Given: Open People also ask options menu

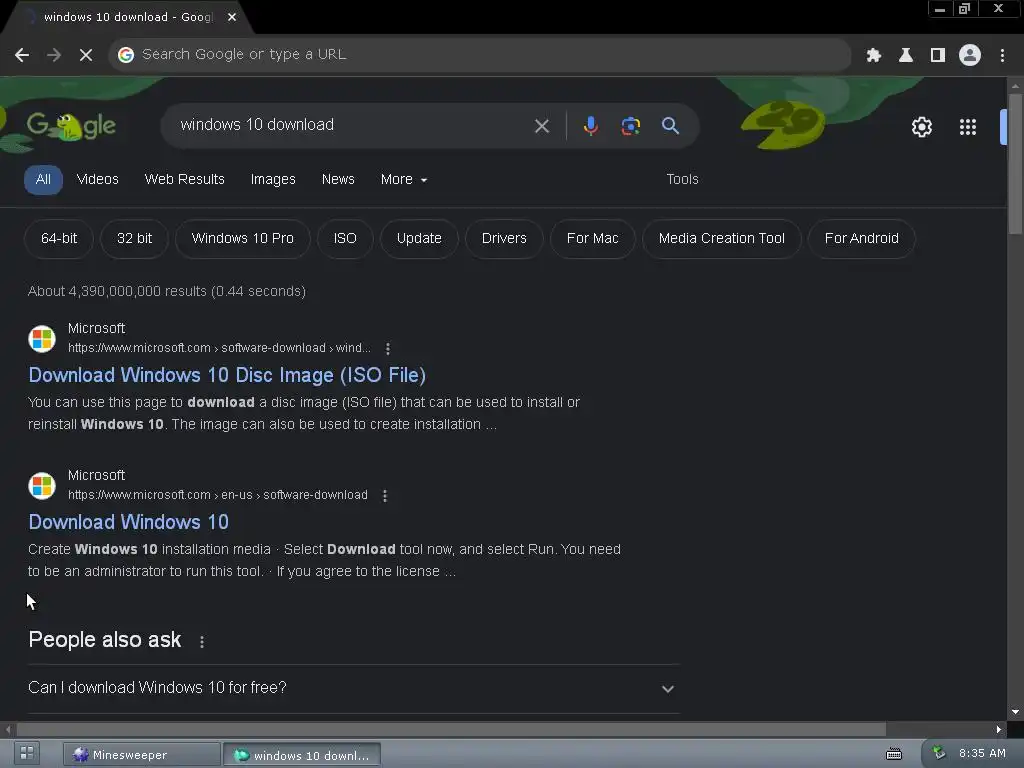Looking at the screenshot, I should pyautogui.click(x=202, y=642).
